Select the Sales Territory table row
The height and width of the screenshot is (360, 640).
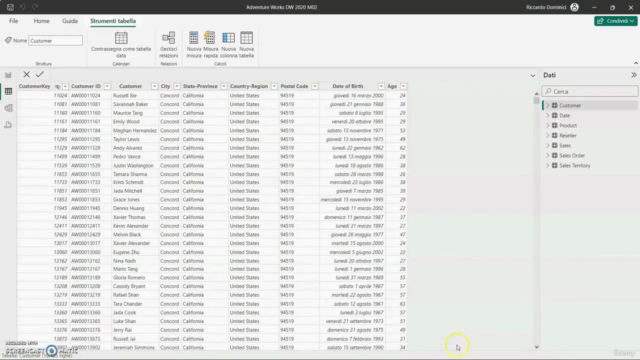[590, 165]
